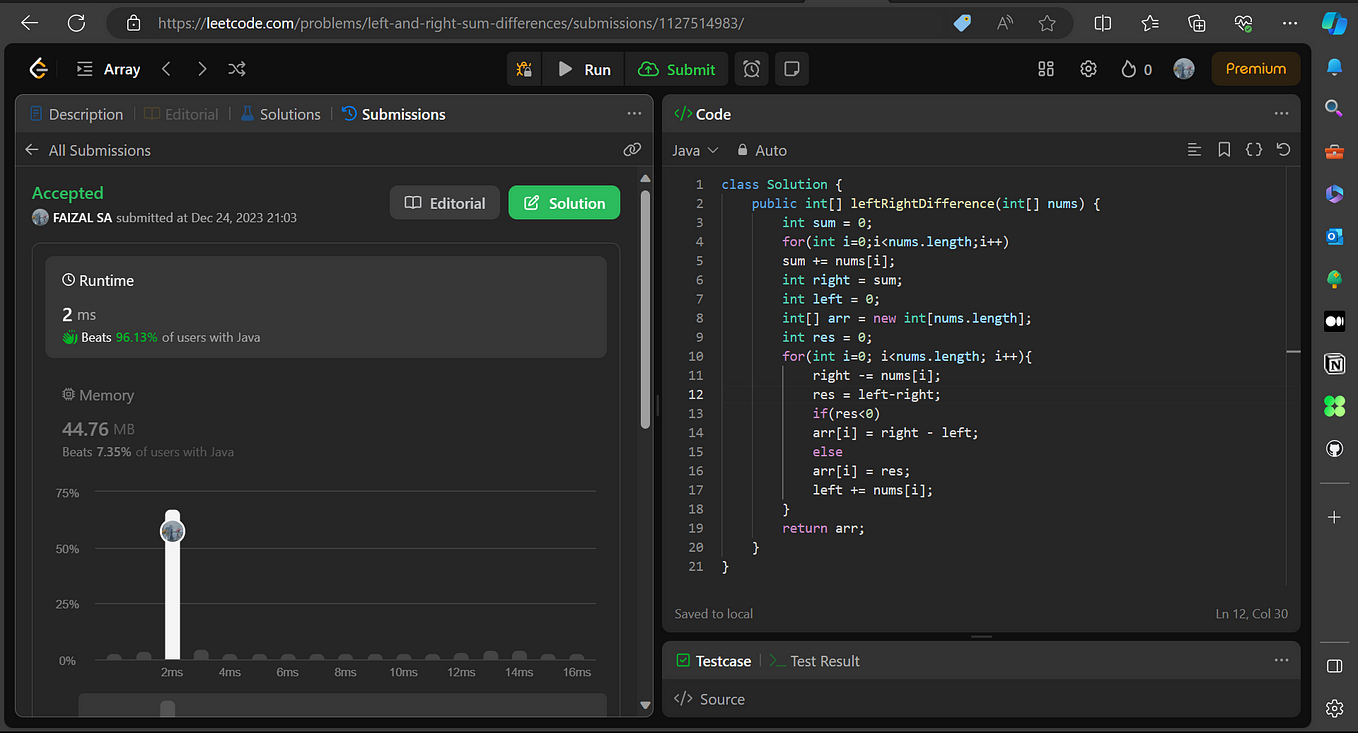Viewport: 1358px width, 733px height.
Task: Open the Collections icon
Action: point(1197,23)
